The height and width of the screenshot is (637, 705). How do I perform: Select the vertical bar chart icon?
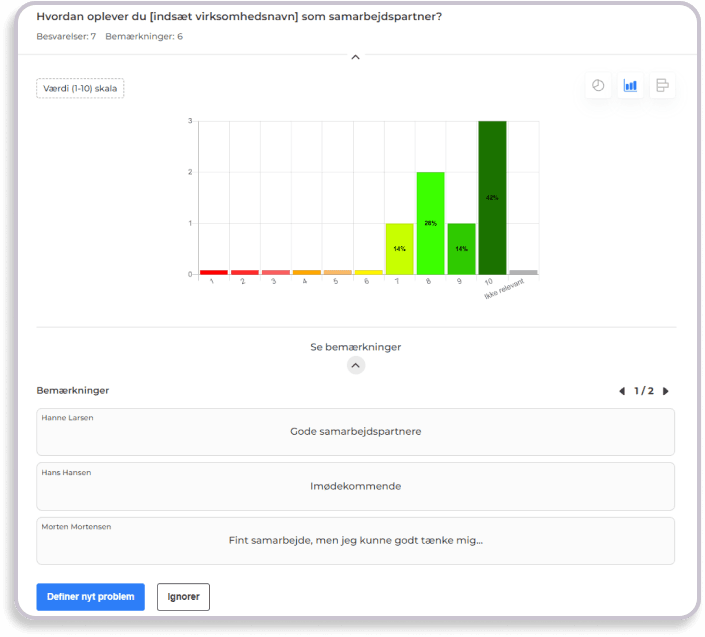tap(630, 86)
